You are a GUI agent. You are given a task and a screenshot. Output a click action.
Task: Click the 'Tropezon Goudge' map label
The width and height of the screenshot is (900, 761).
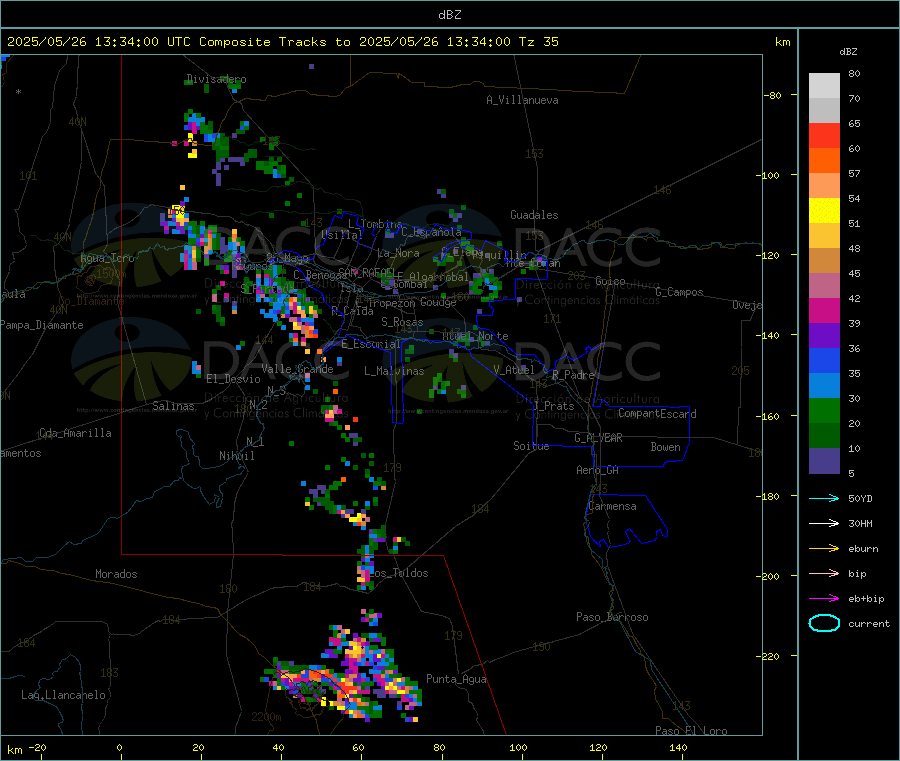412,302
